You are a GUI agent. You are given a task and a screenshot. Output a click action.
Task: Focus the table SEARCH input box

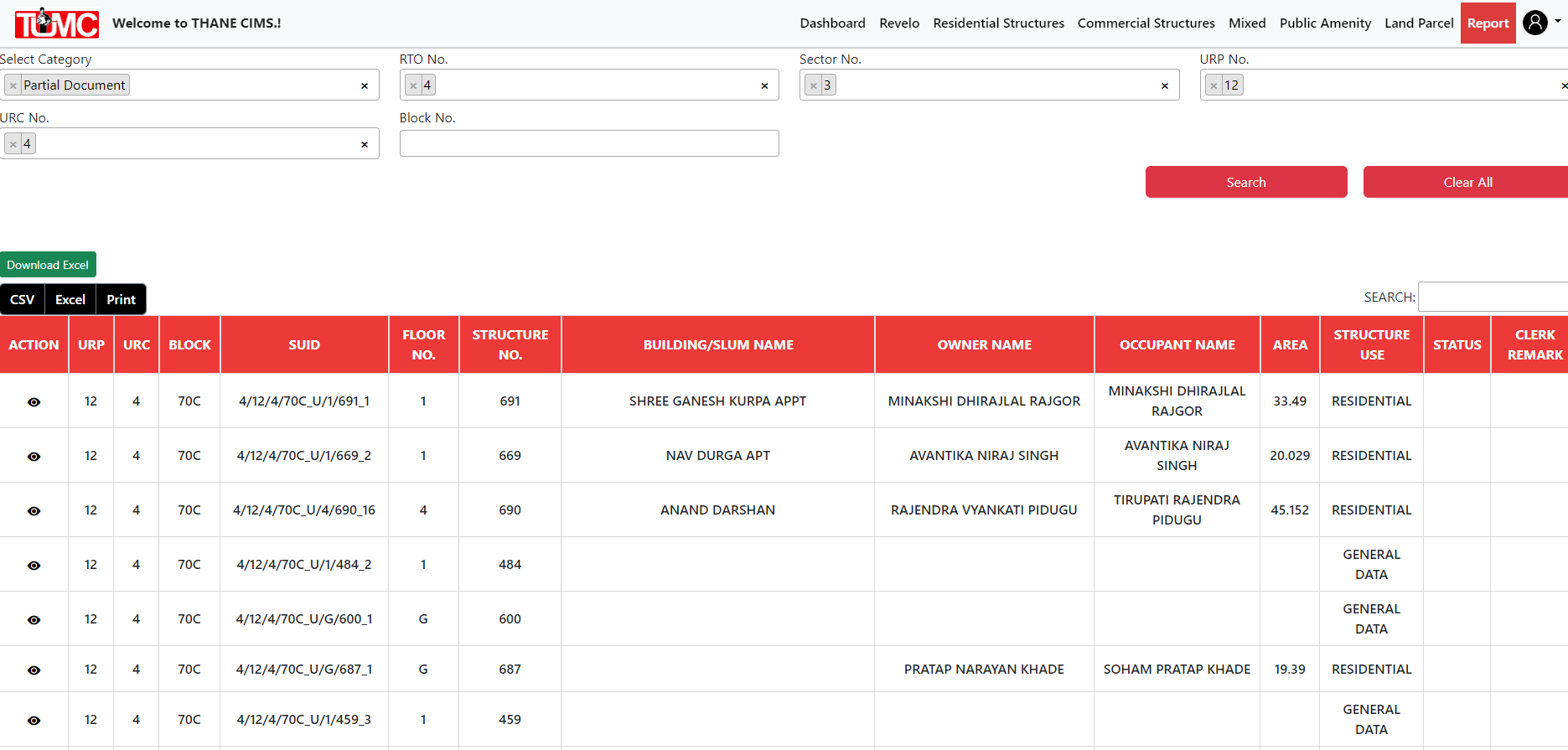tap(1493, 297)
